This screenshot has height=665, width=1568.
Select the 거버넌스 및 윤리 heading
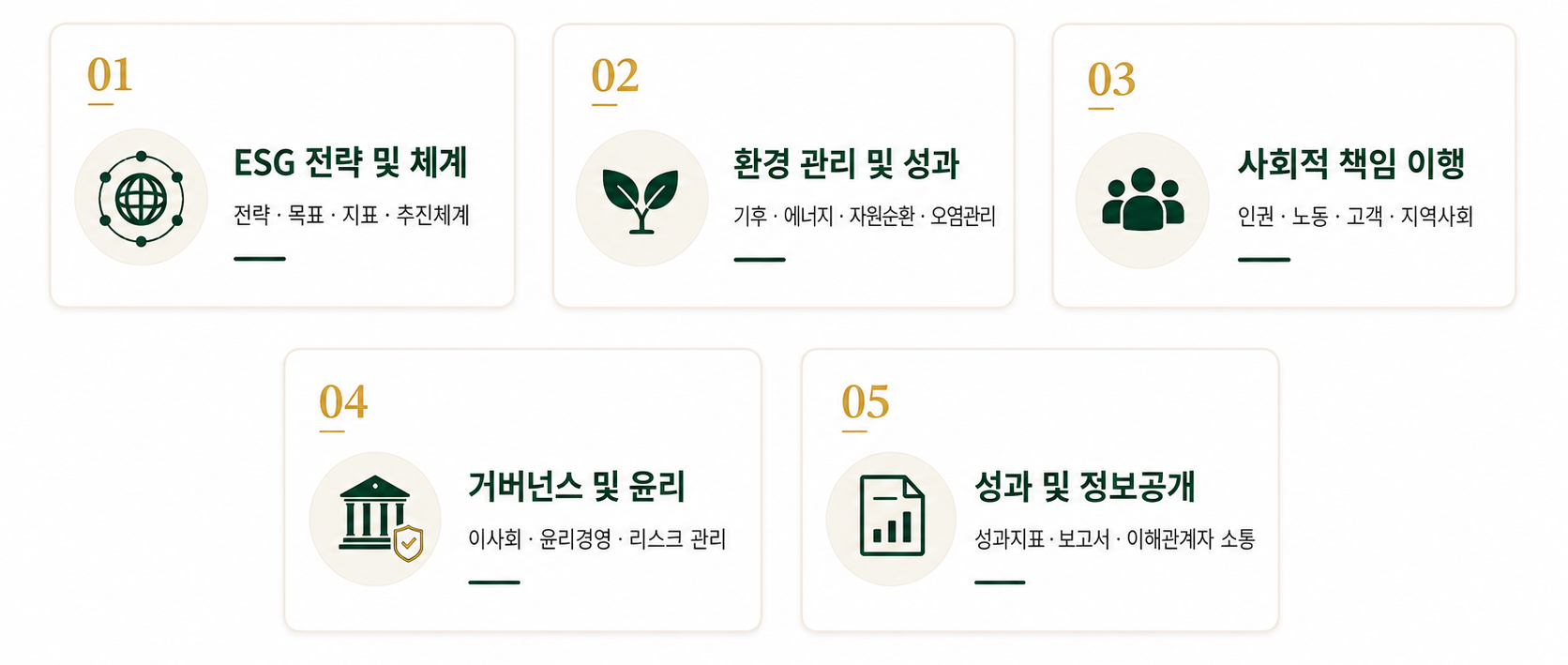coord(577,486)
